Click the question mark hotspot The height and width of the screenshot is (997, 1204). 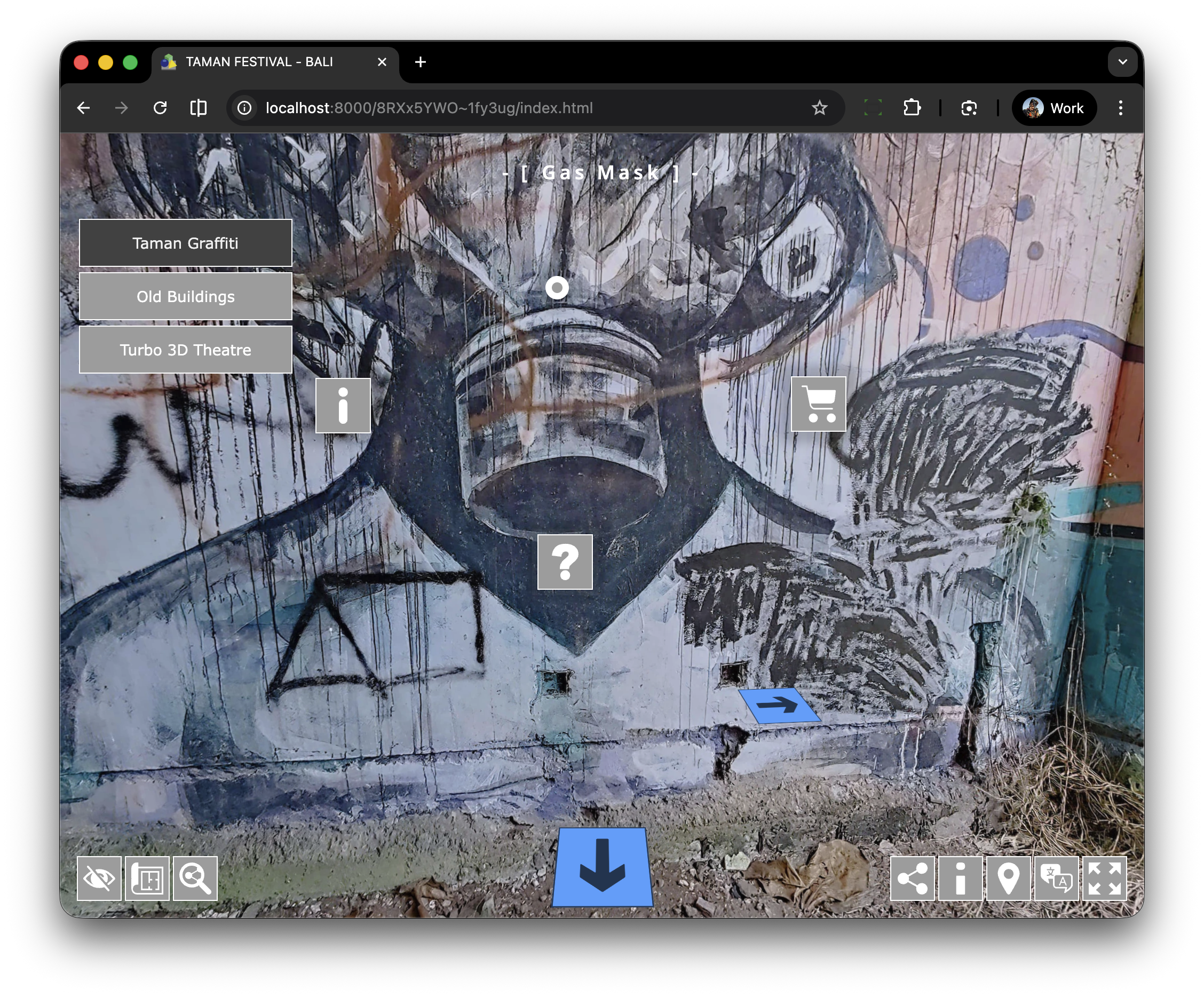pyautogui.click(x=565, y=562)
